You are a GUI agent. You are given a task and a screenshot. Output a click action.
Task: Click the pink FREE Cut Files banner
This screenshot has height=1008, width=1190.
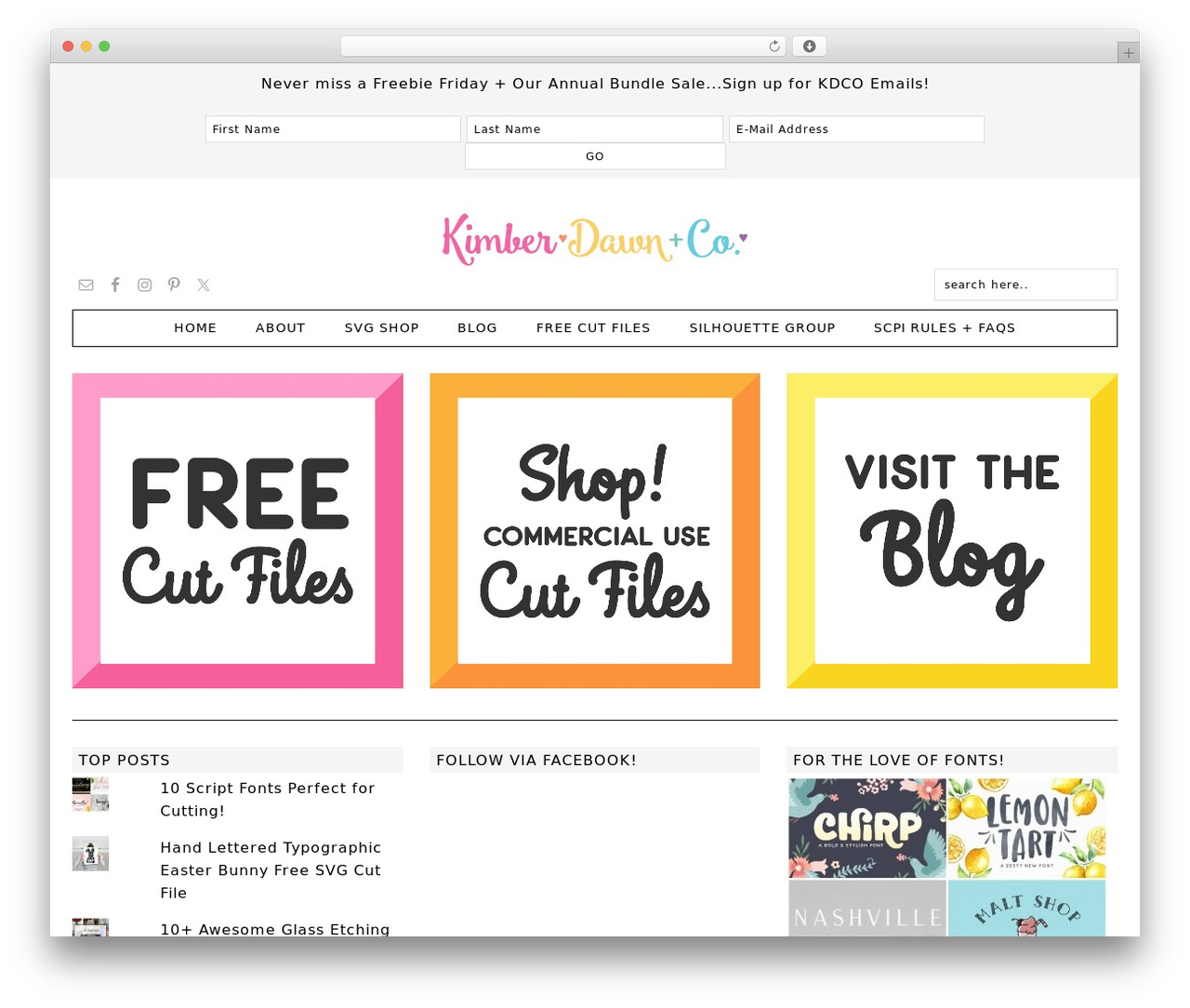(x=238, y=531)
